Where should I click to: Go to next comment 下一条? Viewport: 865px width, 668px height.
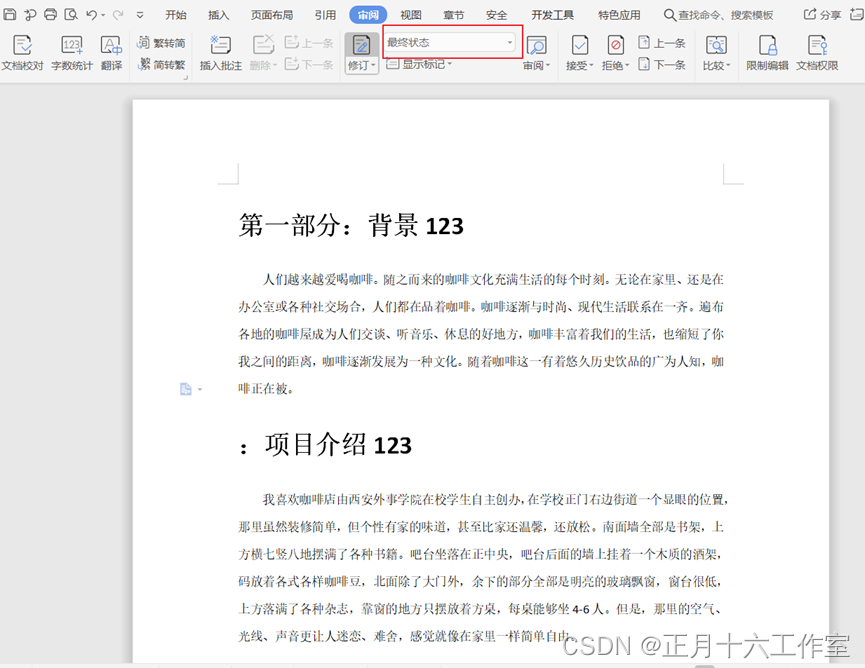[309, 65]
